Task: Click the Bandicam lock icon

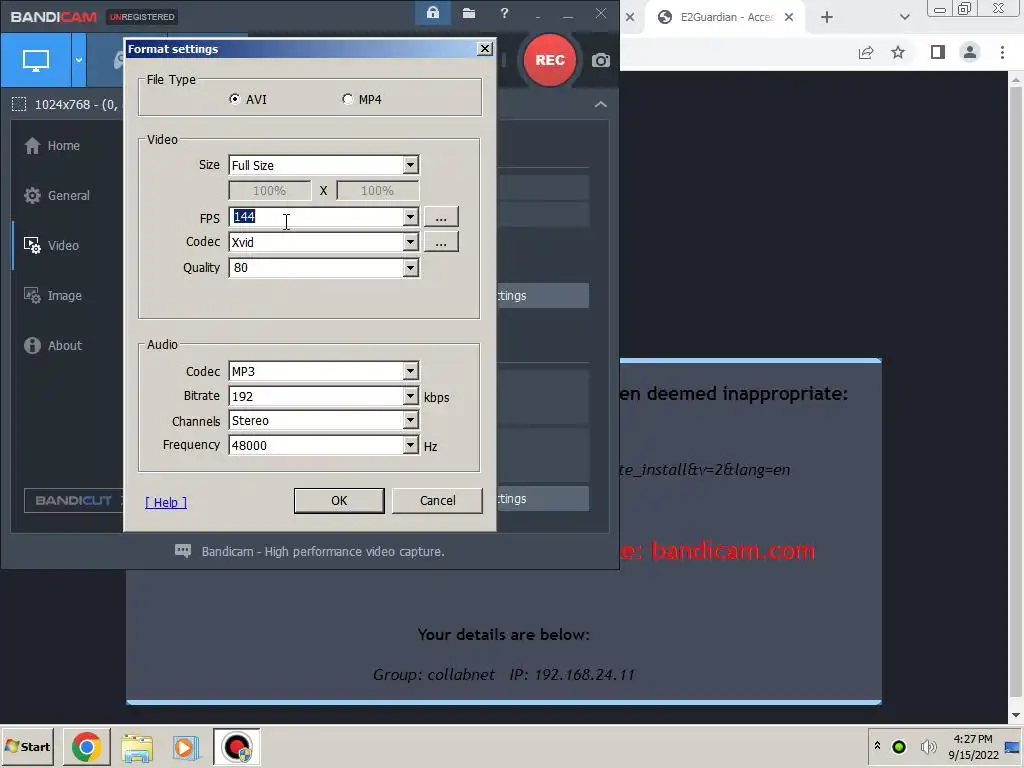Action: coord(433,13)
